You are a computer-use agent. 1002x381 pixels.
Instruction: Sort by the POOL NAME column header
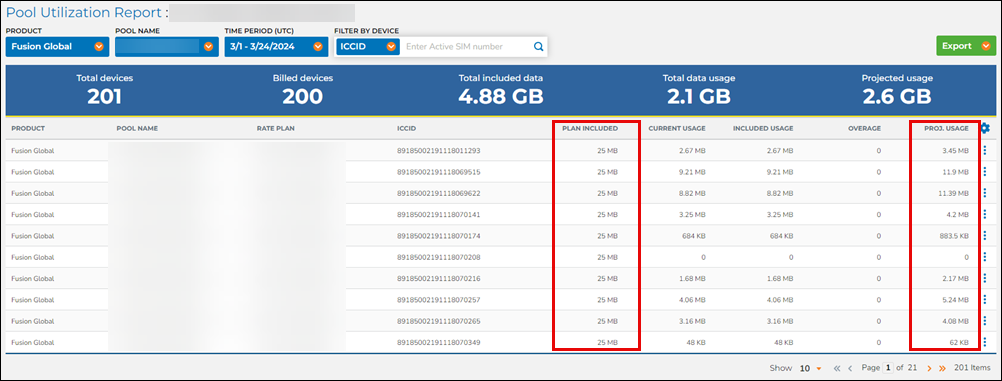(x=137, y=128)
